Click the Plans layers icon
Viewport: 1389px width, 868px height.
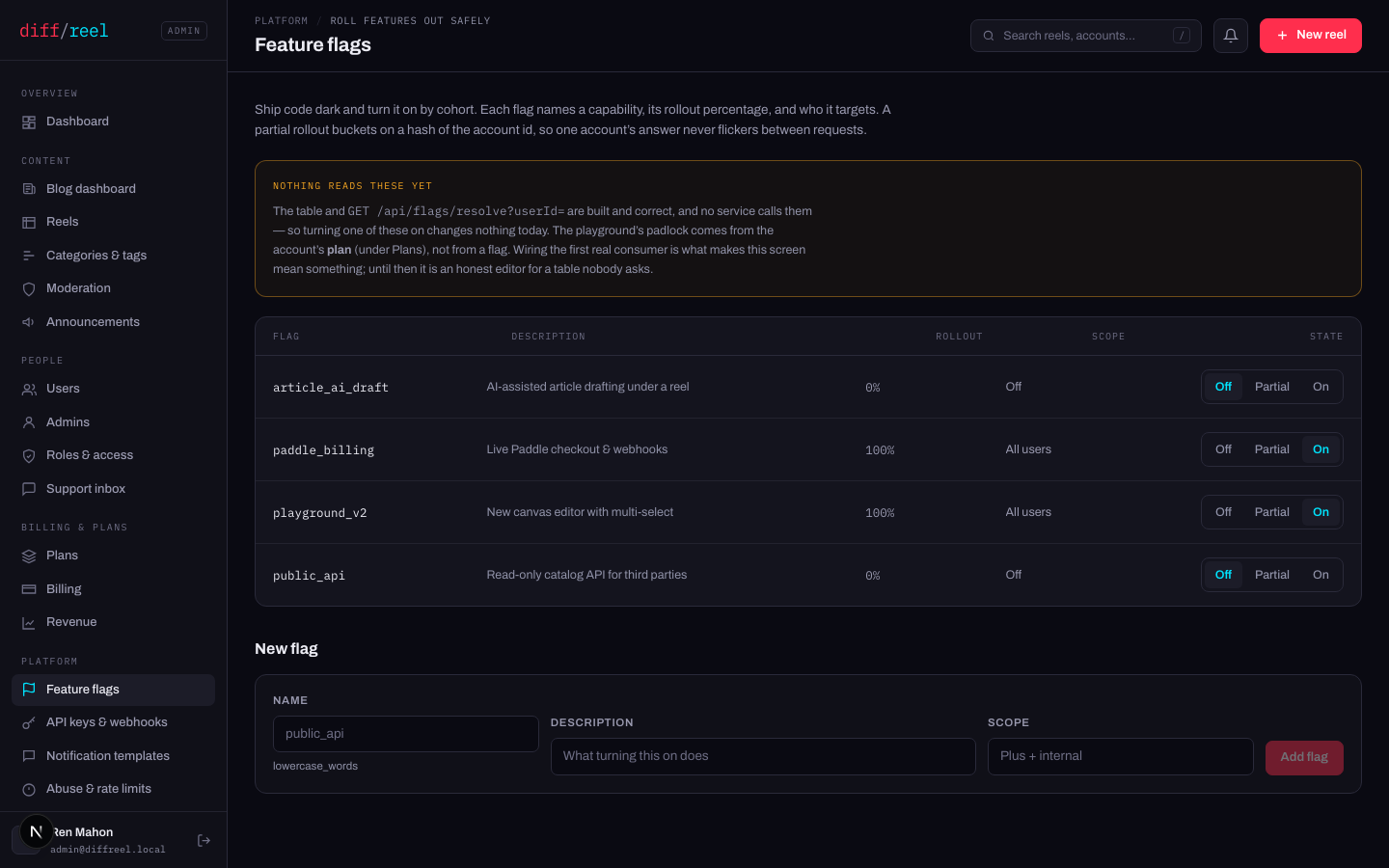point(29,556)
